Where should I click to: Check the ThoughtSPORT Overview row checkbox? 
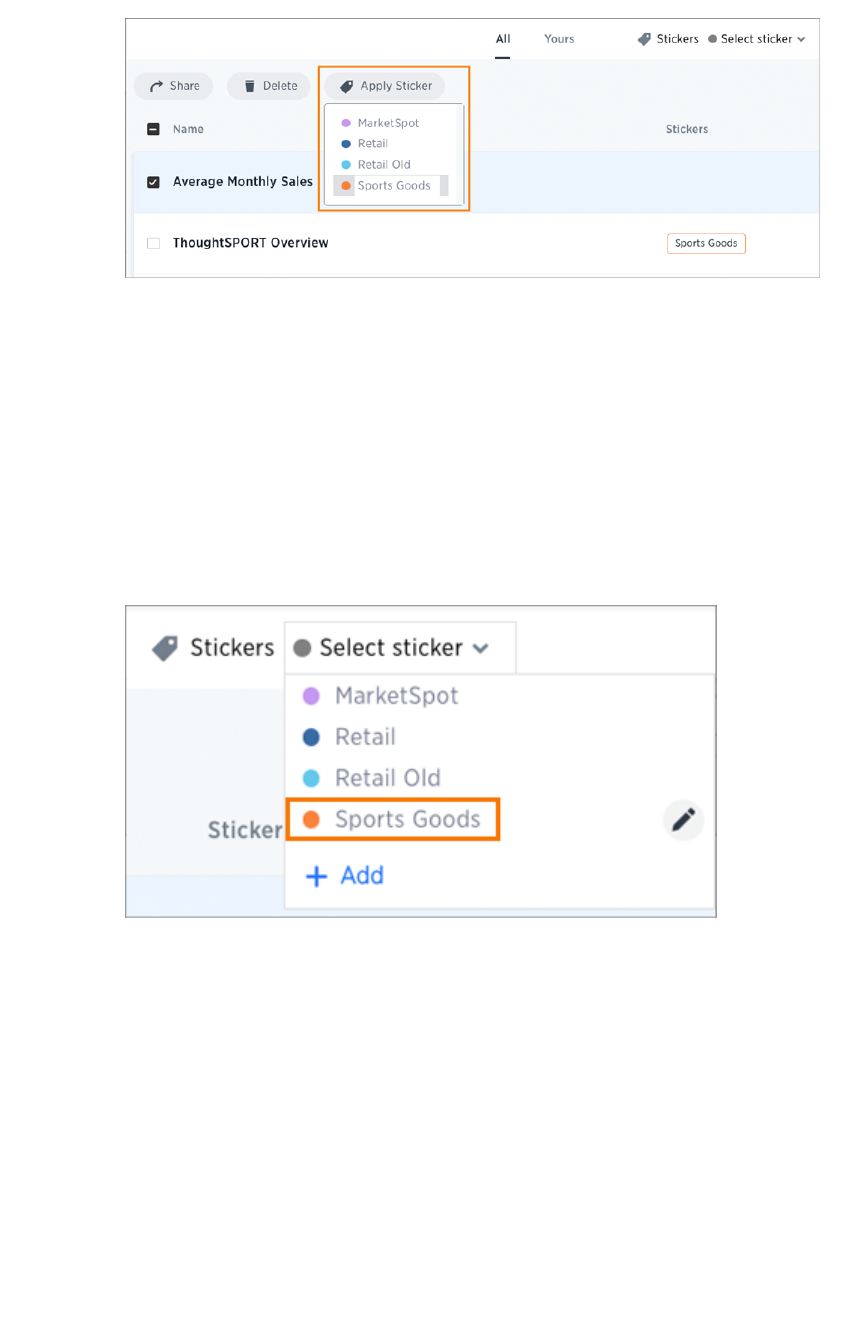pos(153,243)
